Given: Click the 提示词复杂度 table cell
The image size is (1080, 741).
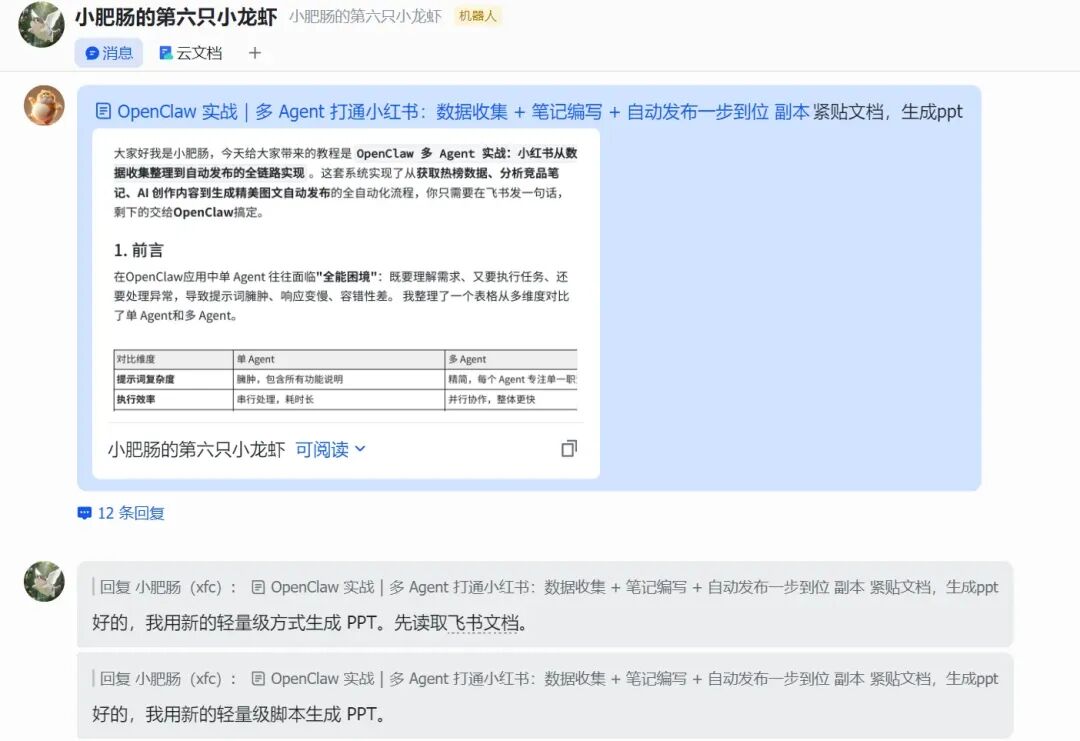Looking at the screenshot, I should pyautogui.click(x=174, y=379).
